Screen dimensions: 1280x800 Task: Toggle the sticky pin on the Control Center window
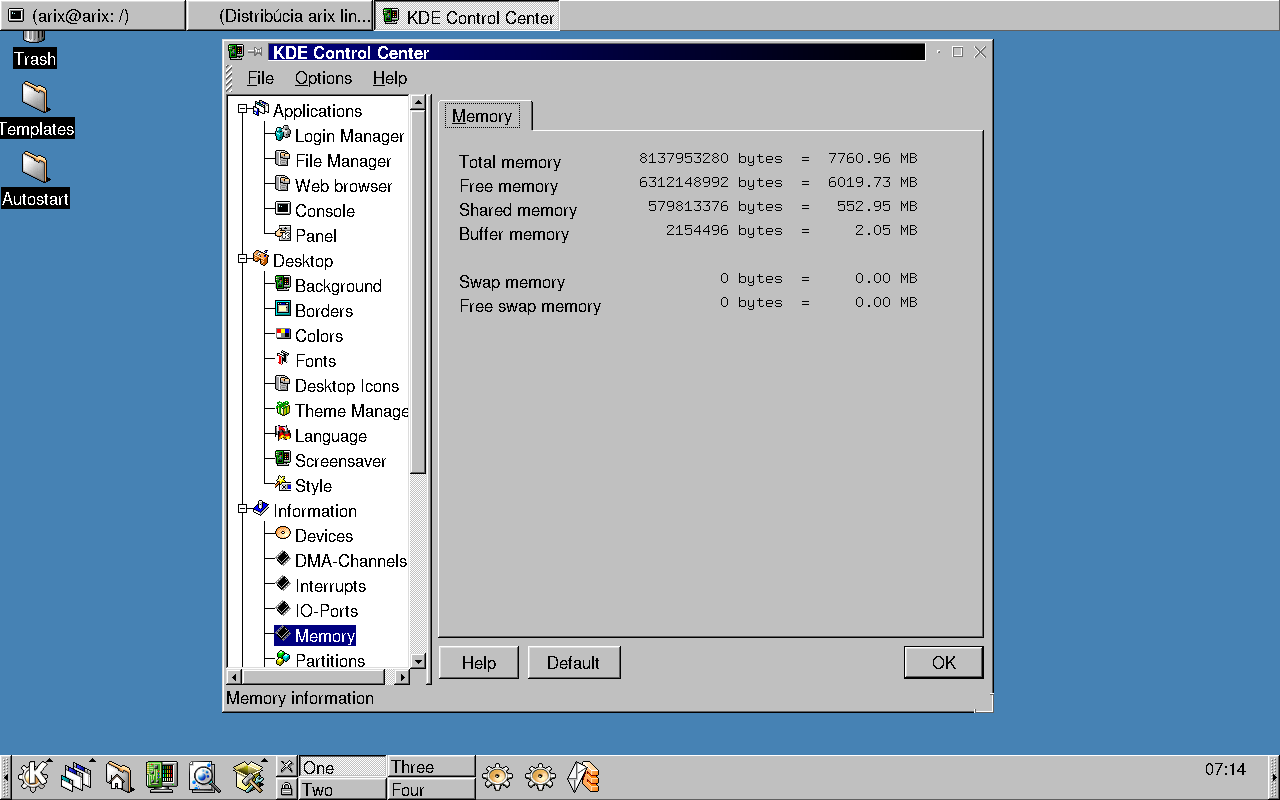[x=257, y=52]
